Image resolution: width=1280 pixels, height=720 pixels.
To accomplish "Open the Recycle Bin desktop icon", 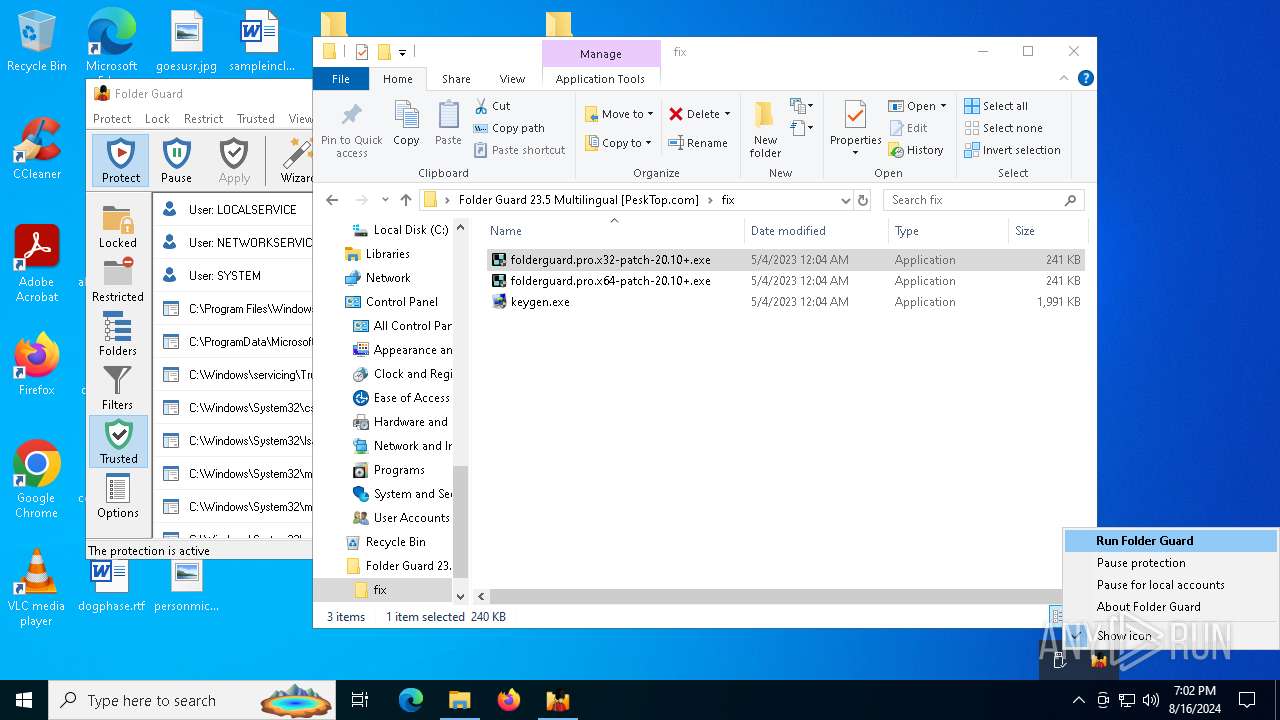I will pyautogui.click(x=37, y=42).
